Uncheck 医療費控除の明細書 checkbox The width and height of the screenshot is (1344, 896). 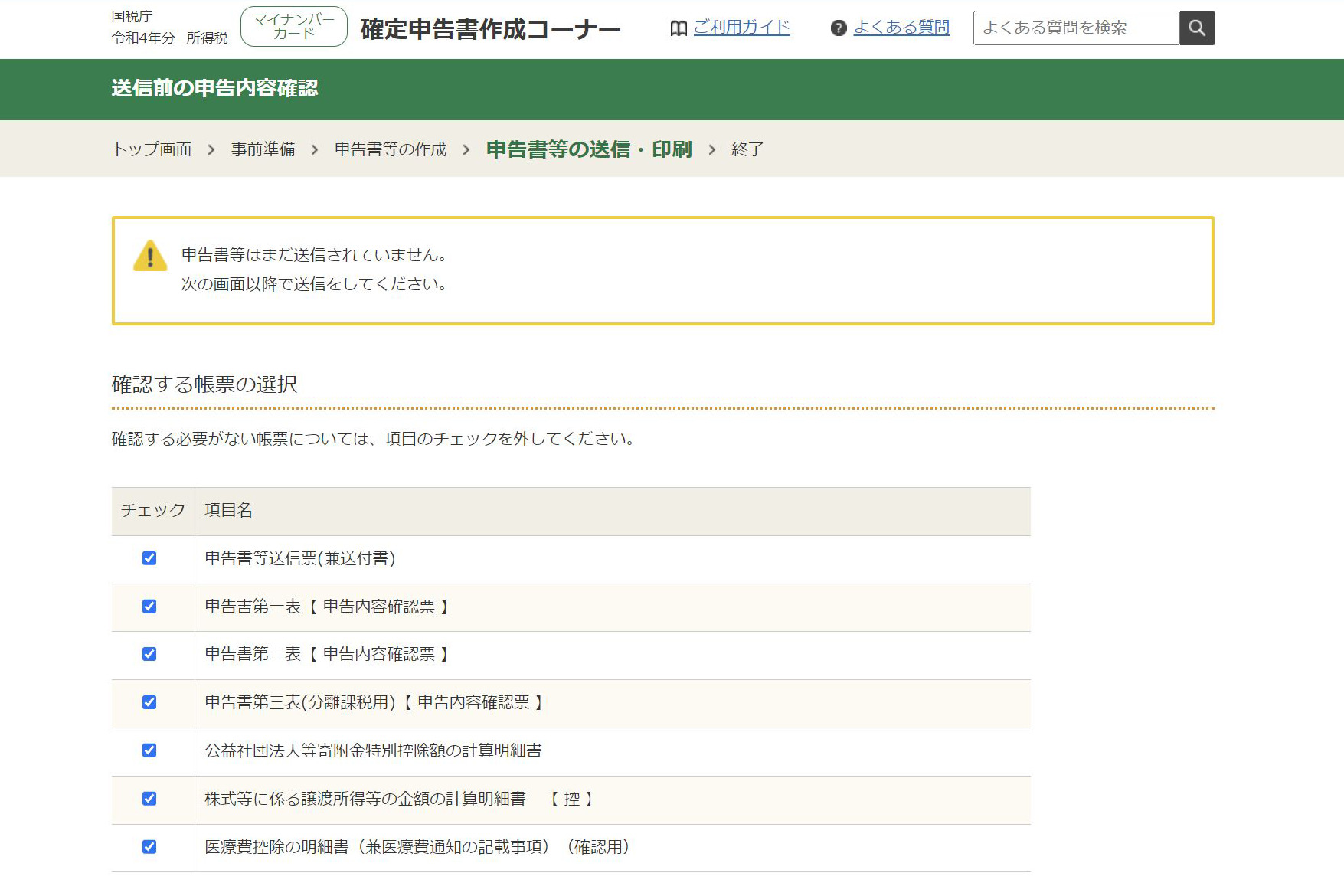[x=149, y=847]
